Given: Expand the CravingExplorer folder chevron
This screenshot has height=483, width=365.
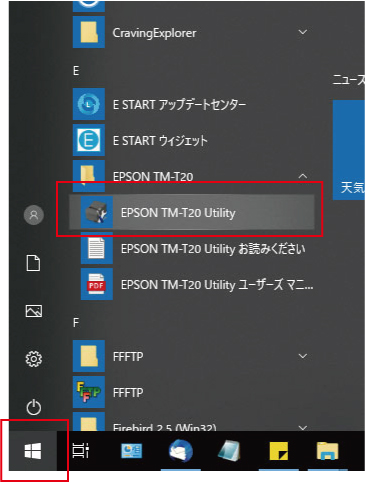Looking at the screenshot, I should [x=303, y=32].
